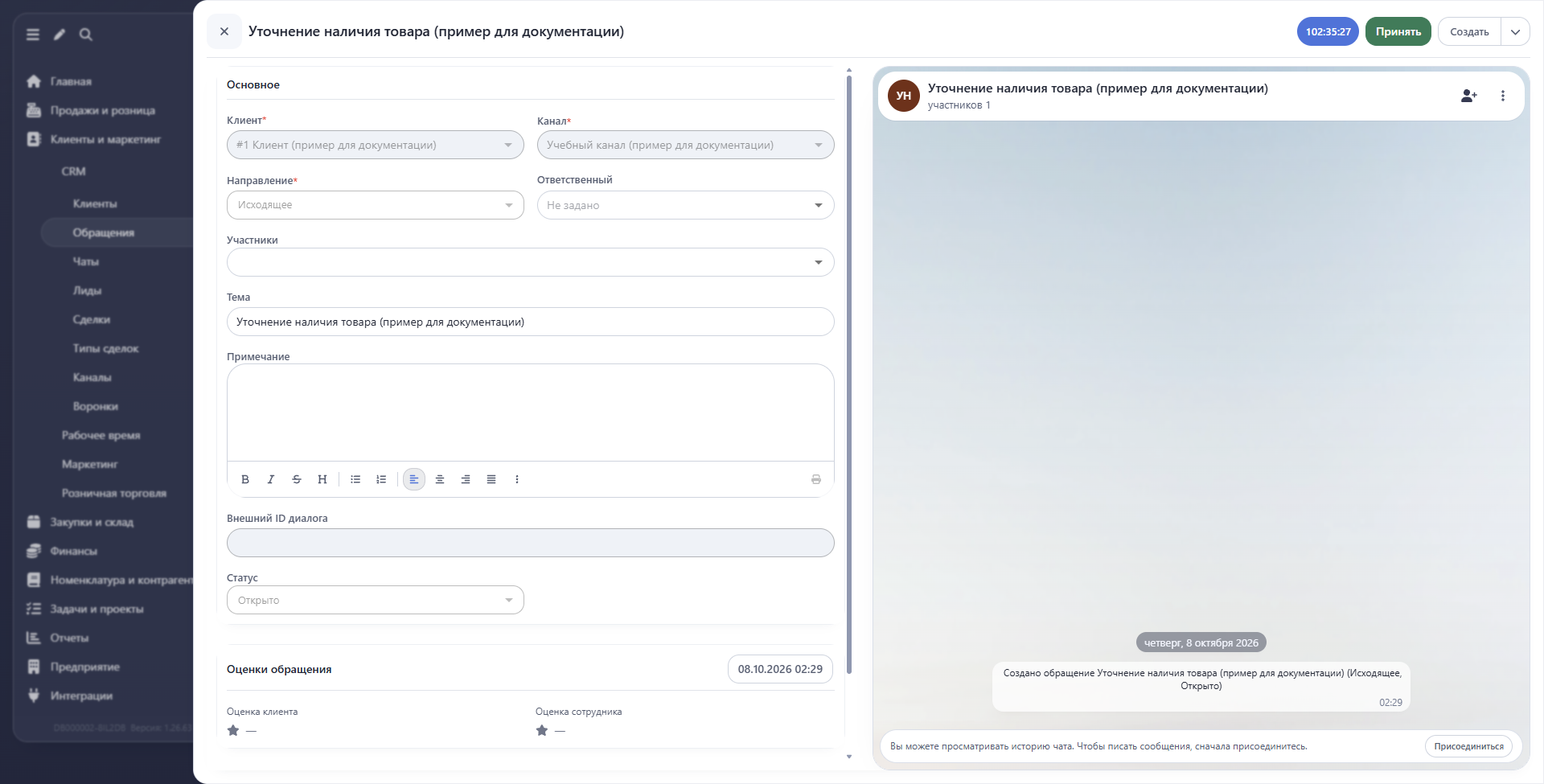This screenshot has height=784, width=1544.
Task: Click the date field 08.10.2026 02:29
Action: coord(780,669)
